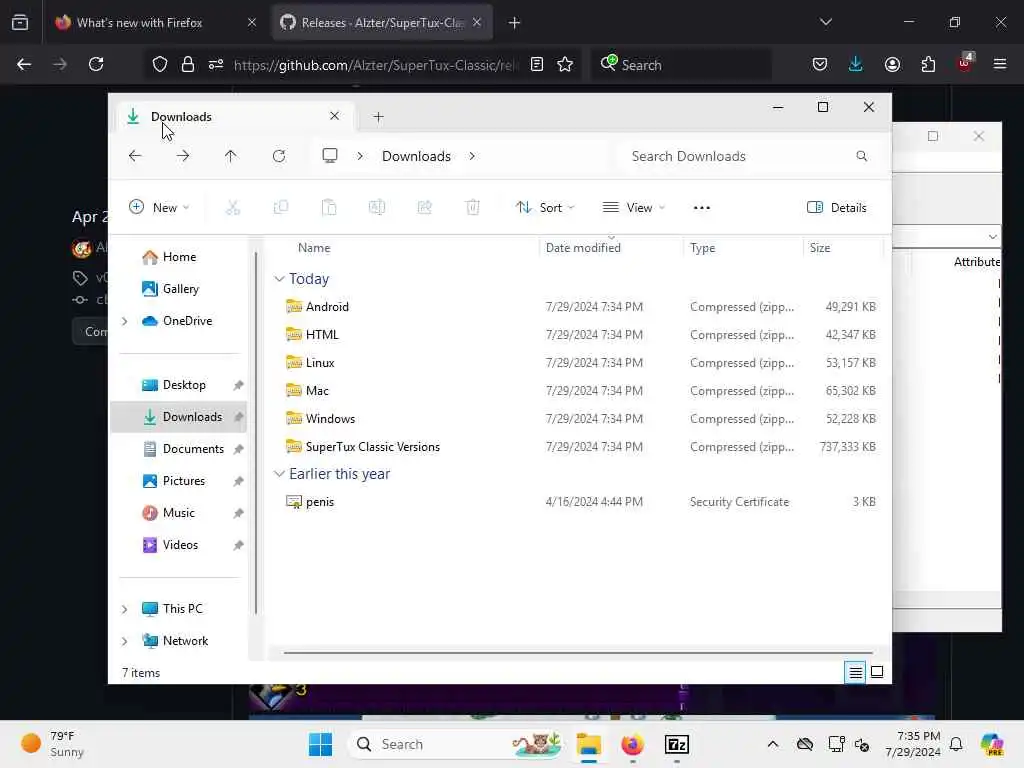Screen dimensions: 1024x768
Task: Open a new Firefox tab
Action: point(514,22)
